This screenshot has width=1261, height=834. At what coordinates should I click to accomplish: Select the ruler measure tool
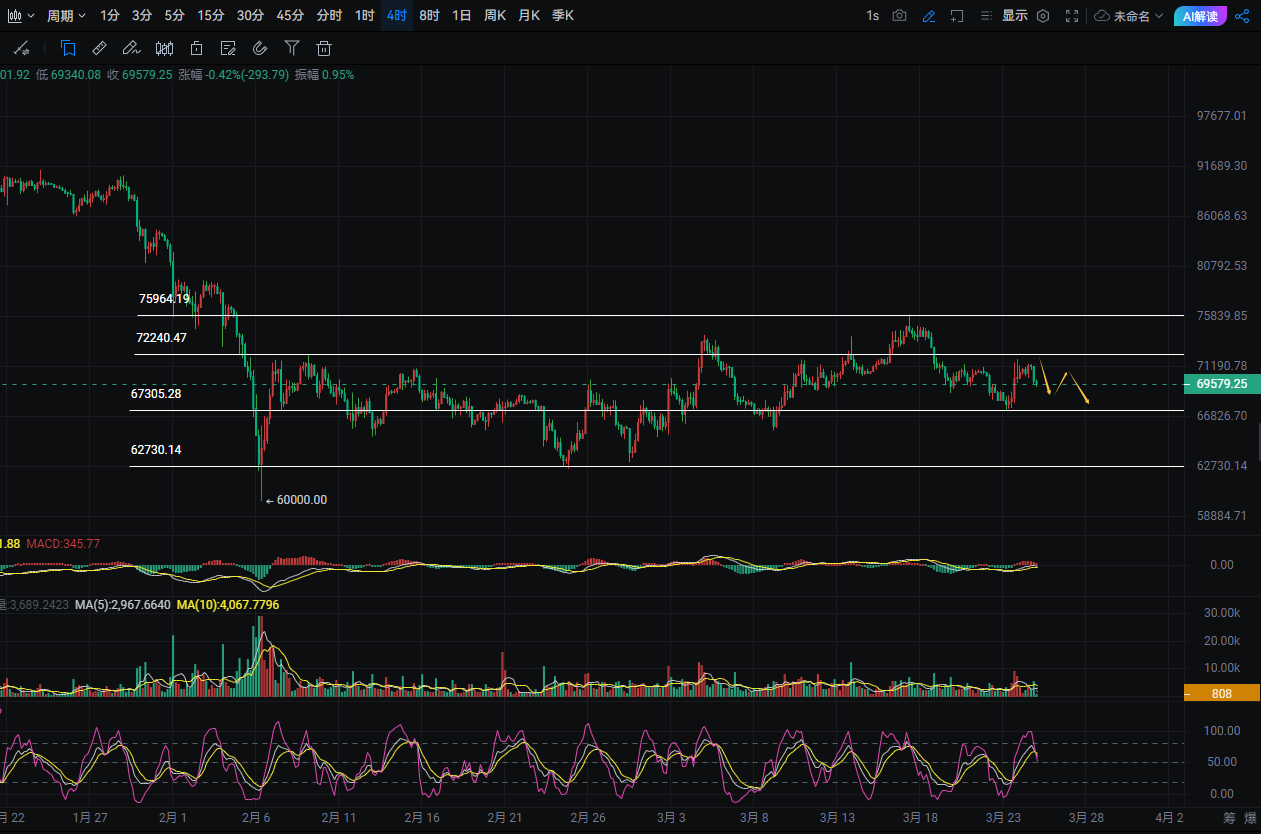(x=99, y=48)
